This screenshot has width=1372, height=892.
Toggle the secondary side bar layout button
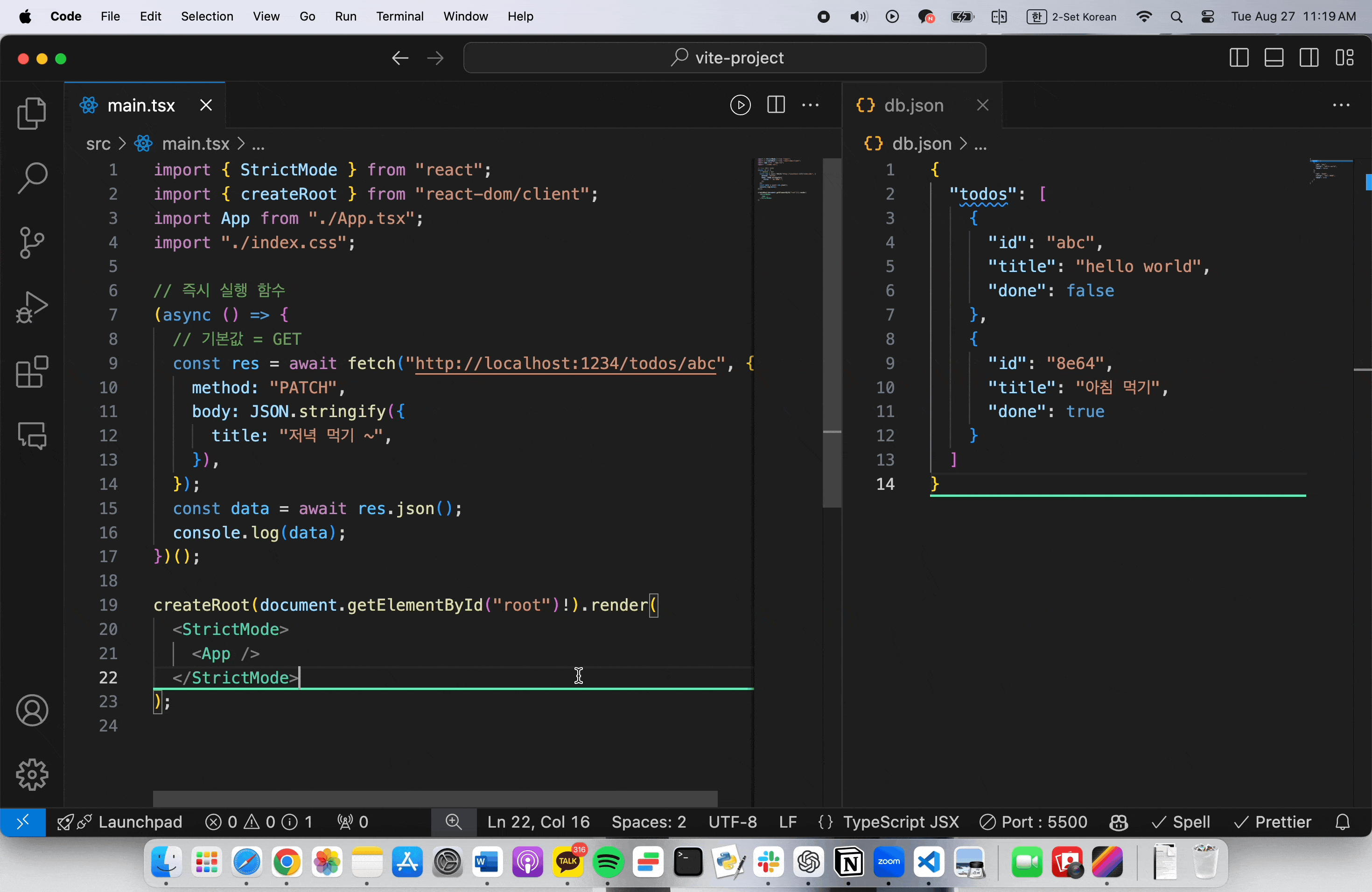tap(1309, 58)
